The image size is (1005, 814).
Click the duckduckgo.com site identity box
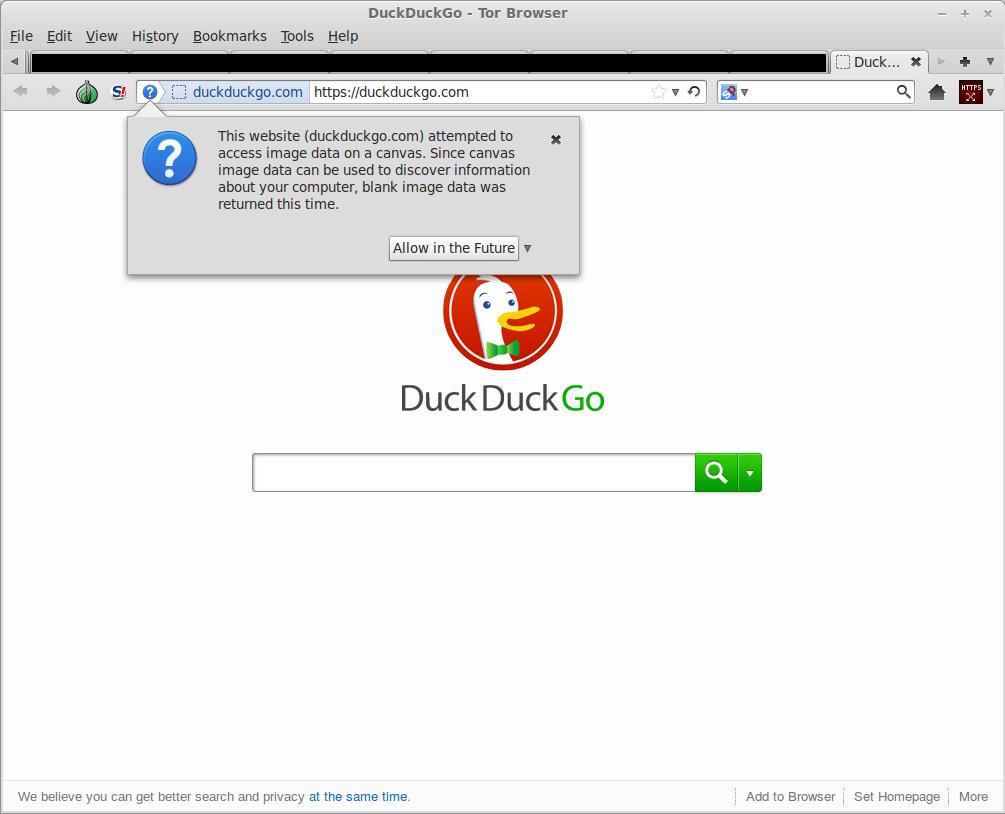[238, 92]
